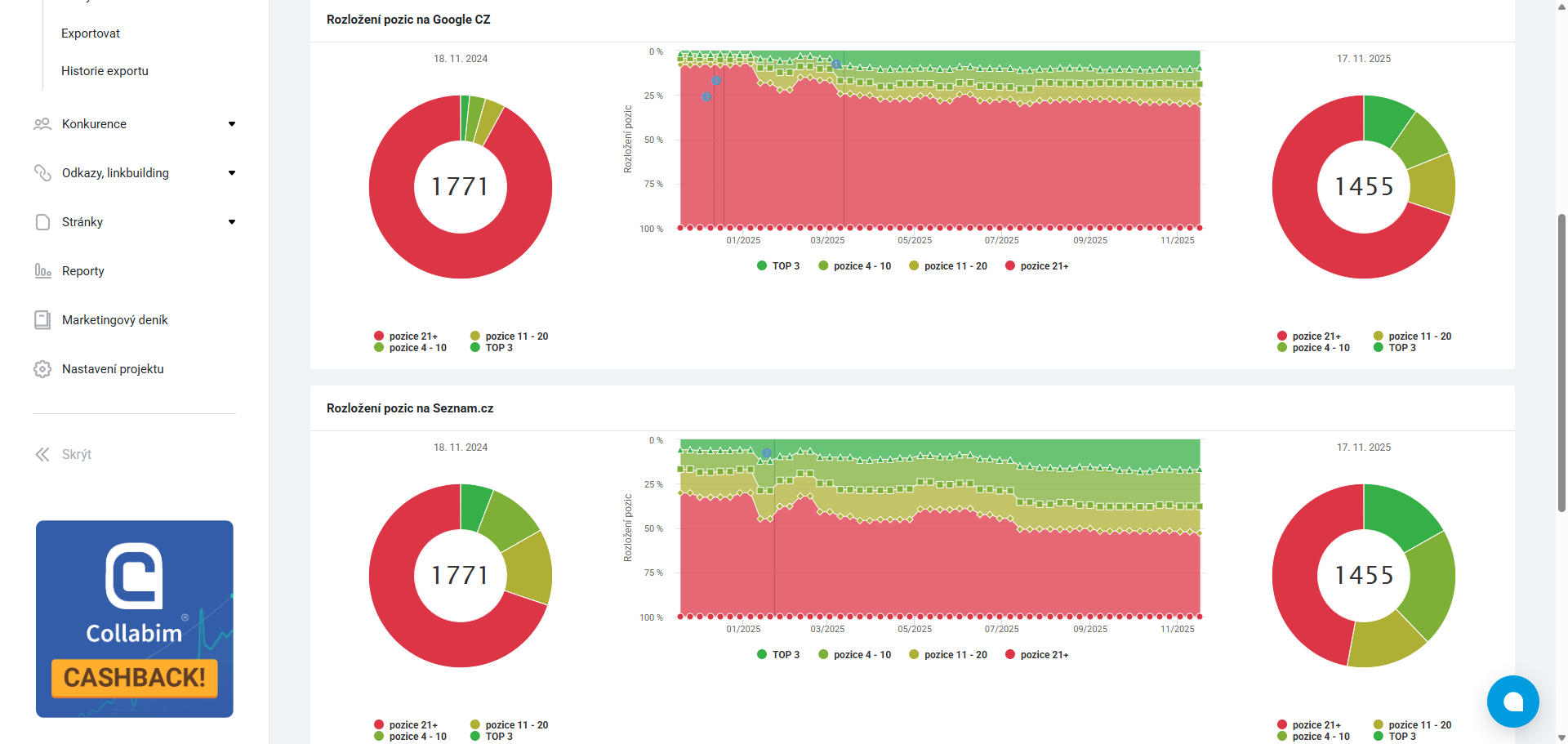Click the Konkurence people icon in sidebar
Viewport: 1568px width, 744px height.
(42, 124)
